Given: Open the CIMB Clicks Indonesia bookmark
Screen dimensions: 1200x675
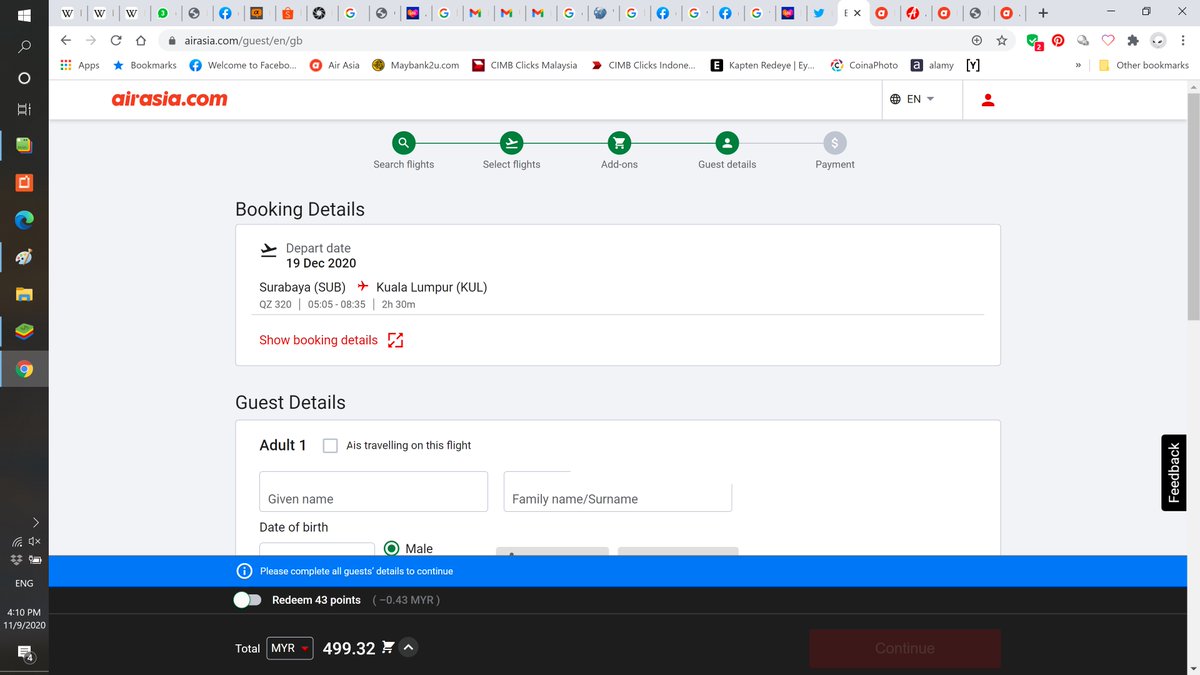Looking at the screenshot, I should tap(643, 65).
